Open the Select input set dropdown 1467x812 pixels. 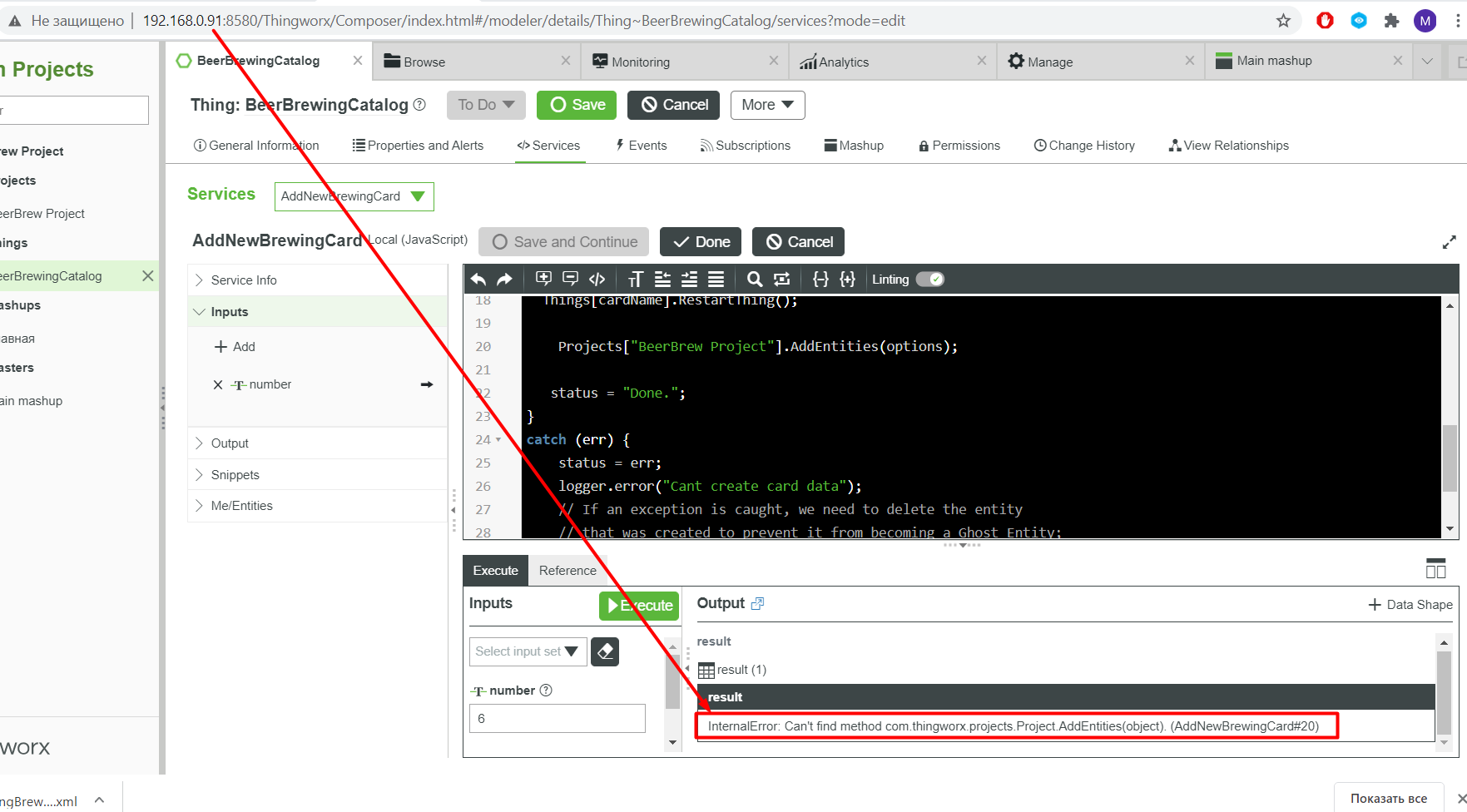point(528,651)
